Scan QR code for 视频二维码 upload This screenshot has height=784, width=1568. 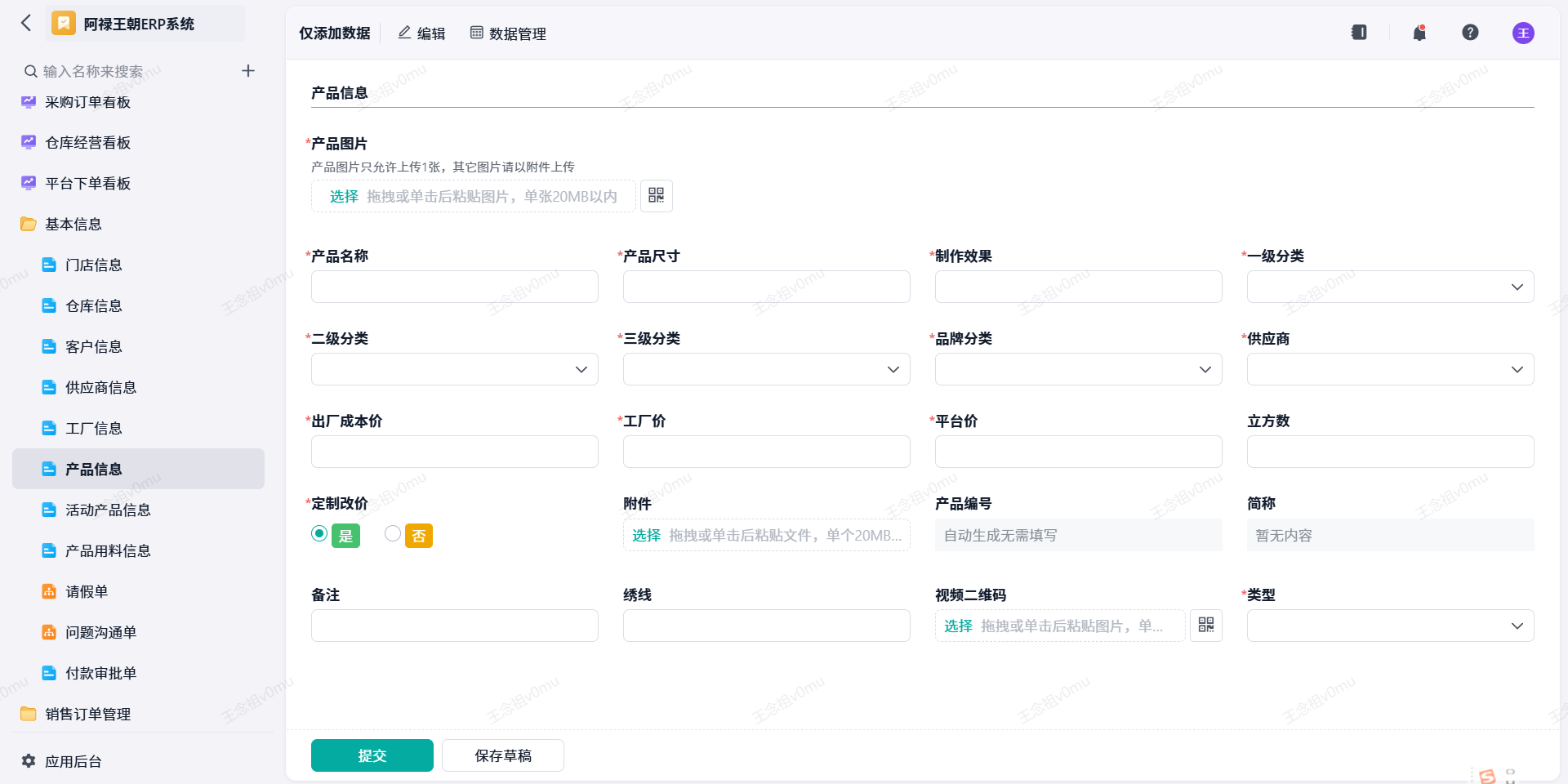(x=1206, y=626)
